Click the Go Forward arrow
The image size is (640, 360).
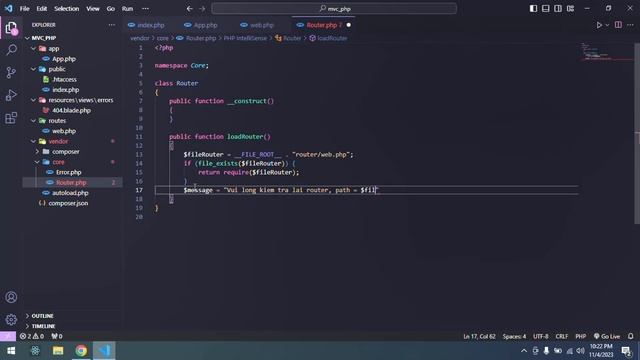[202, 9]
